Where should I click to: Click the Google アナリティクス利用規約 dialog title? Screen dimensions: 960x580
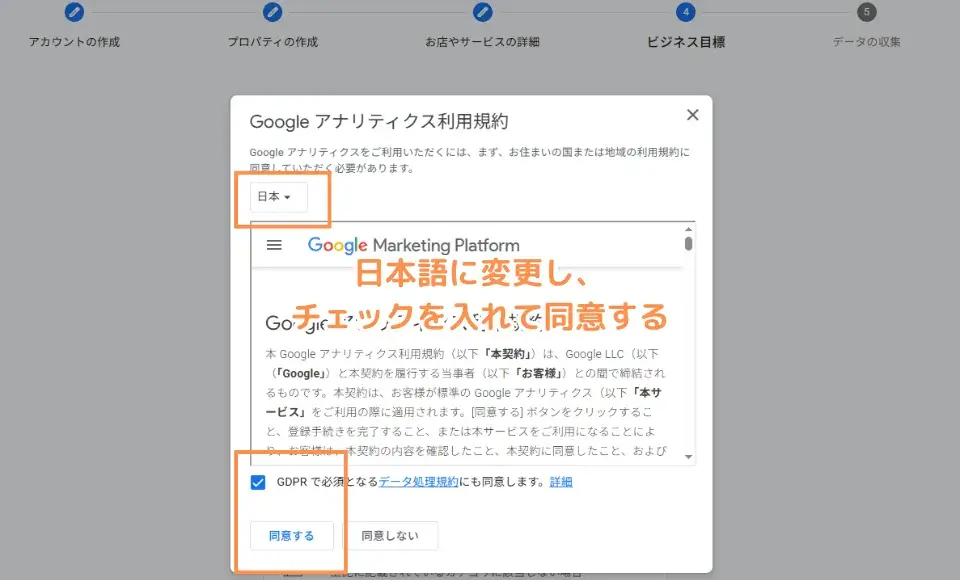tap(378, 121)
